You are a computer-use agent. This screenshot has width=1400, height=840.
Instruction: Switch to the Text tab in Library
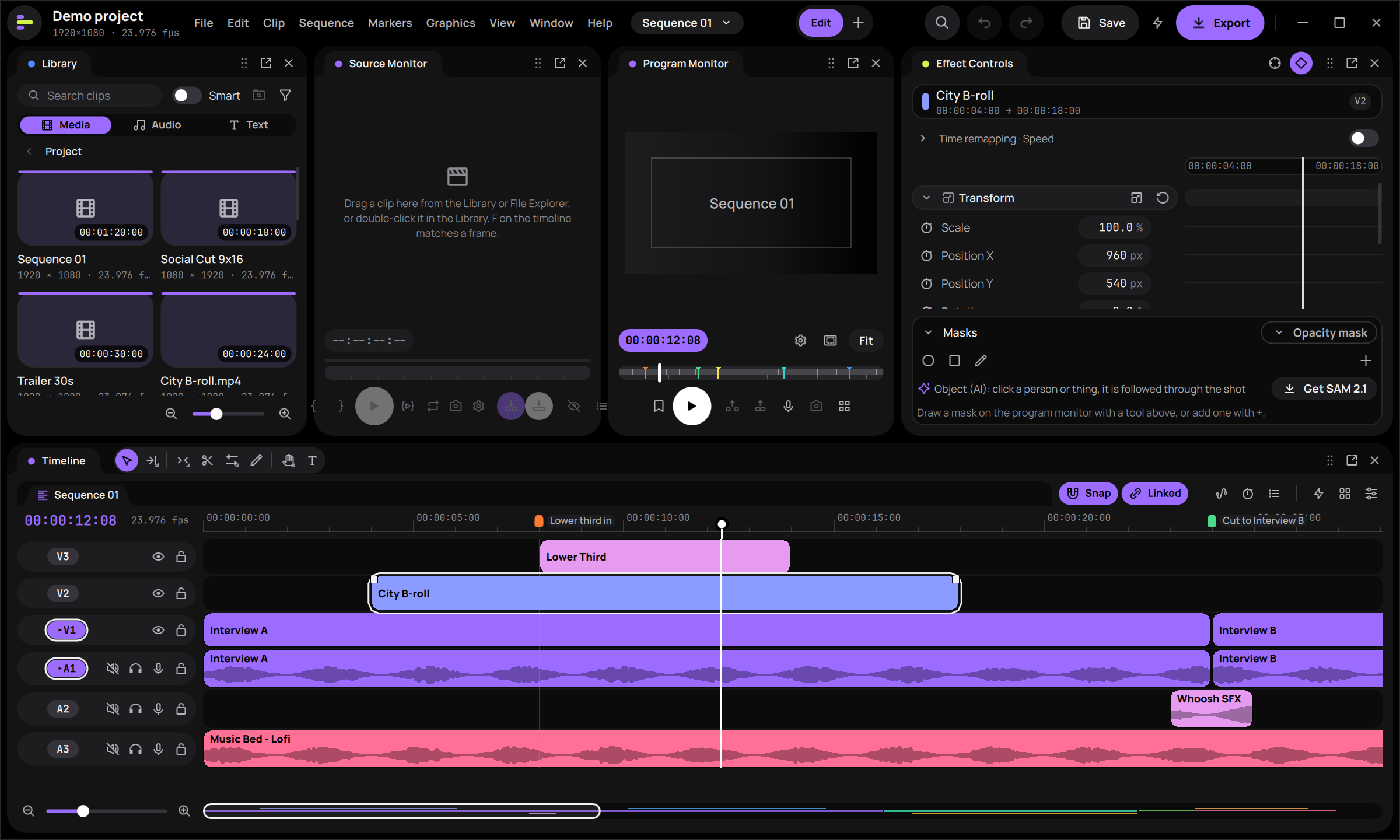coord(249,125)
